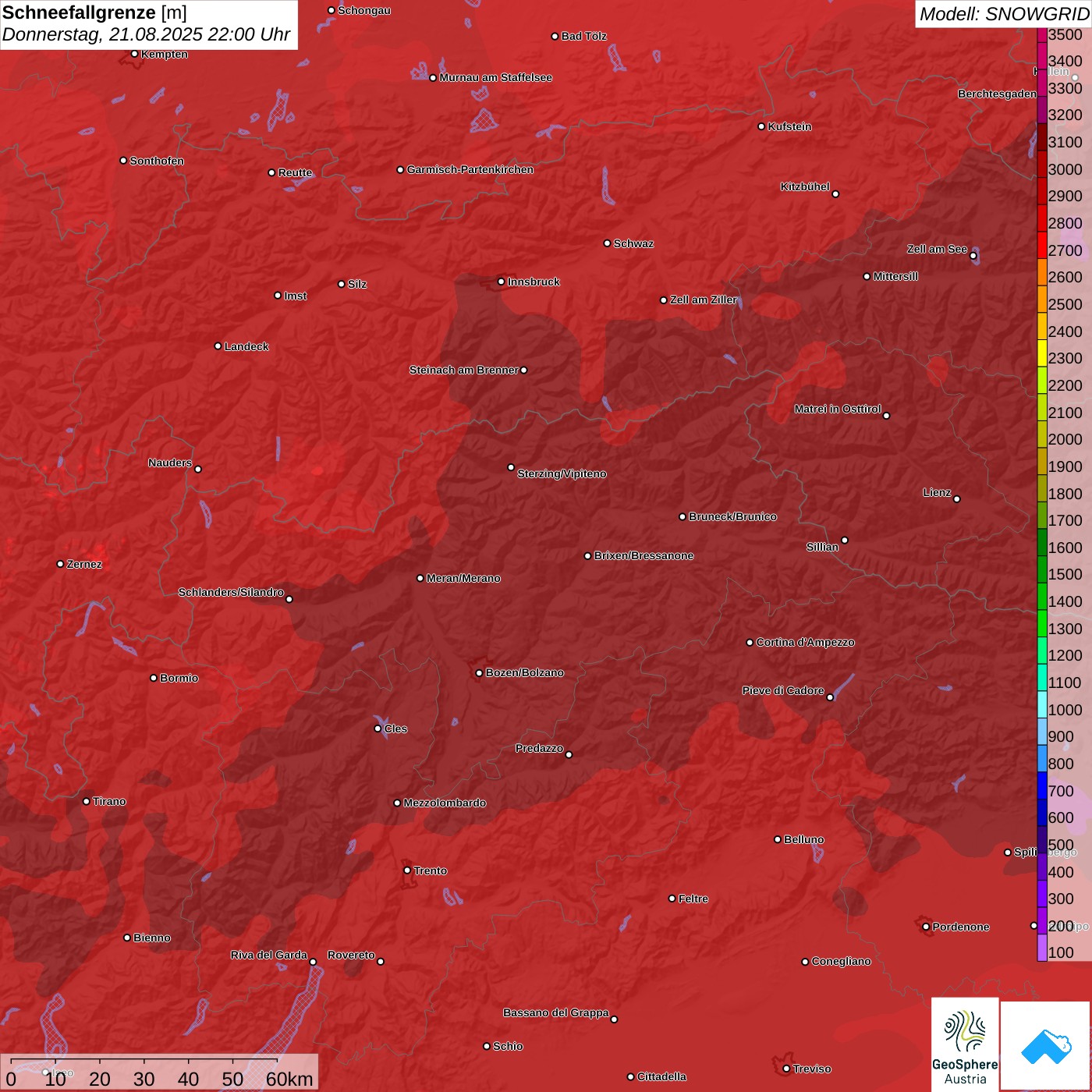
Task: Click the Brixen/Bressanone label
Action: tap(643, 555)
